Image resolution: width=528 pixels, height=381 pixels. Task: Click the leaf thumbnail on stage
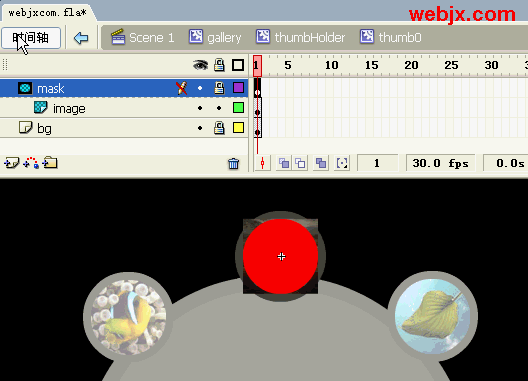click(432, 316)
